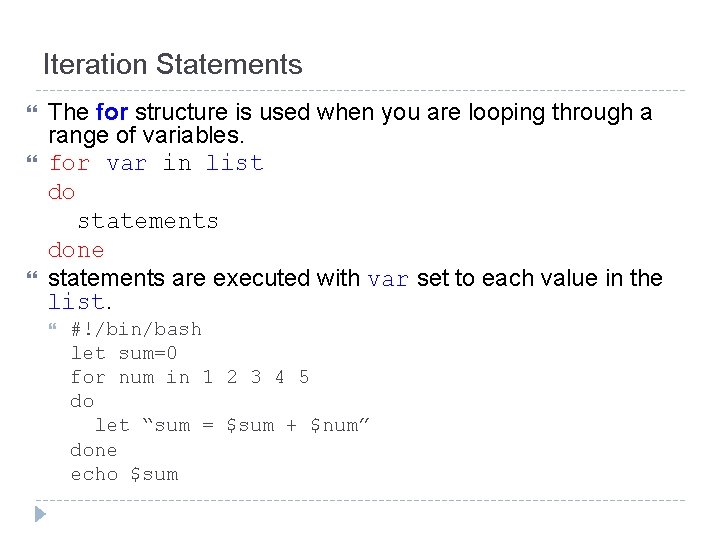Click the gray 'do' line in example script

(82, 401)
